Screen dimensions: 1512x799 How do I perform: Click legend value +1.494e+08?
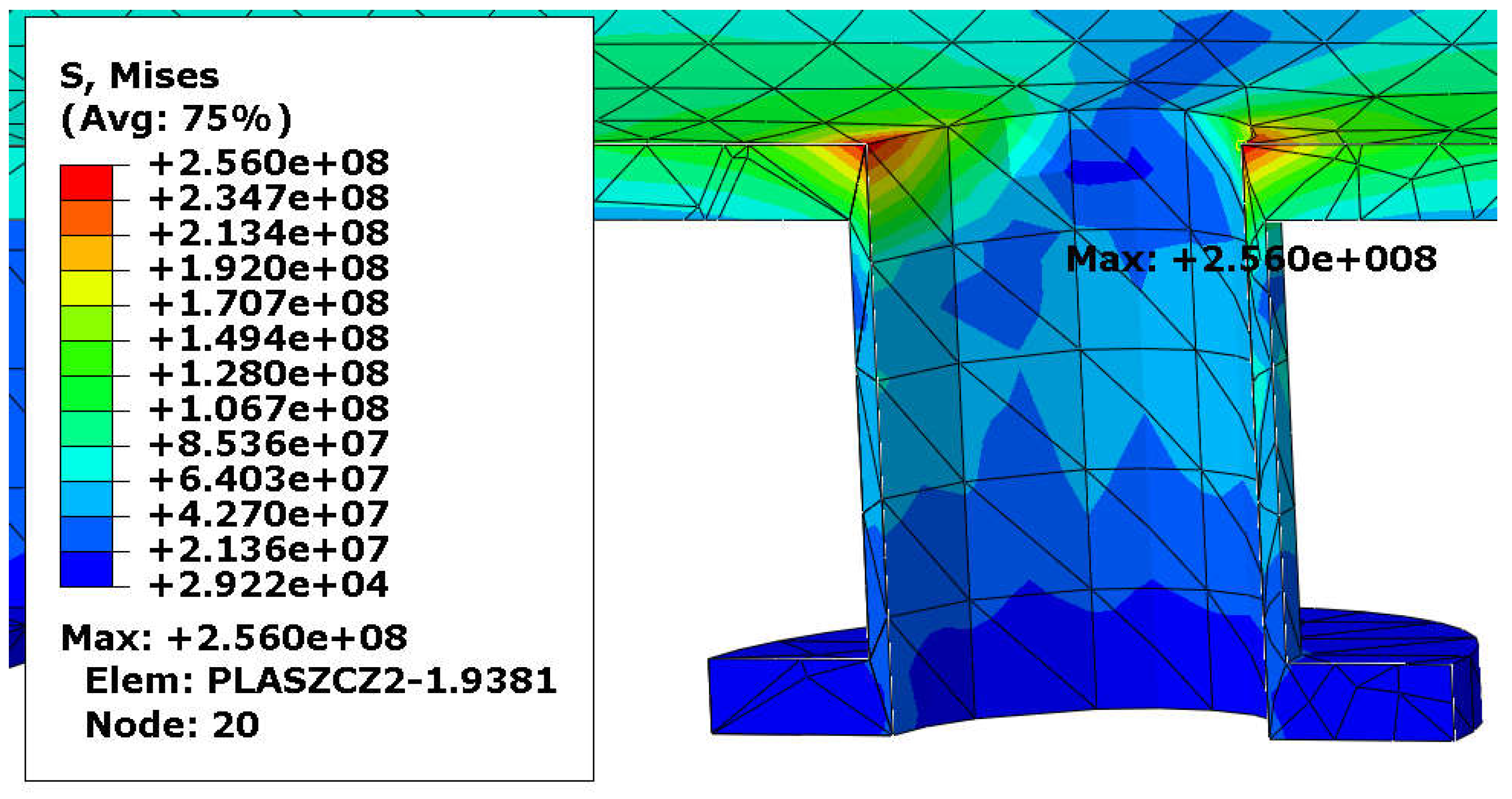(269, 339)
